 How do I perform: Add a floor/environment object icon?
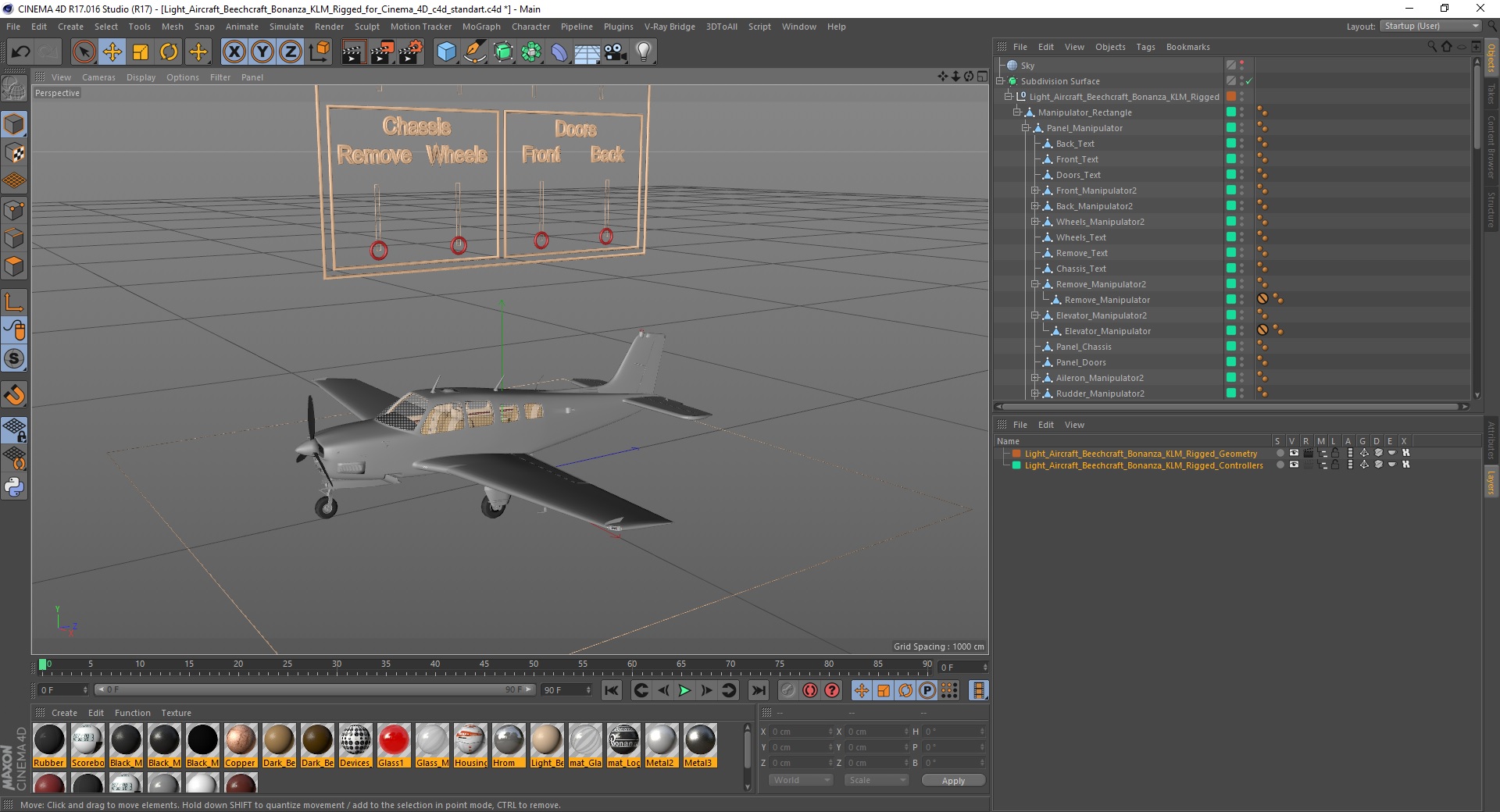click(587, 52)
